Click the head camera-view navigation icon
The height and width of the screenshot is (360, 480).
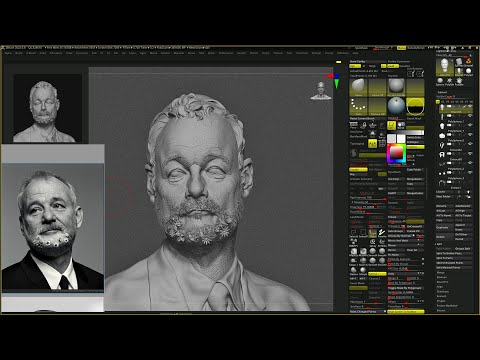pyautogui.click(x=321, y=90)
